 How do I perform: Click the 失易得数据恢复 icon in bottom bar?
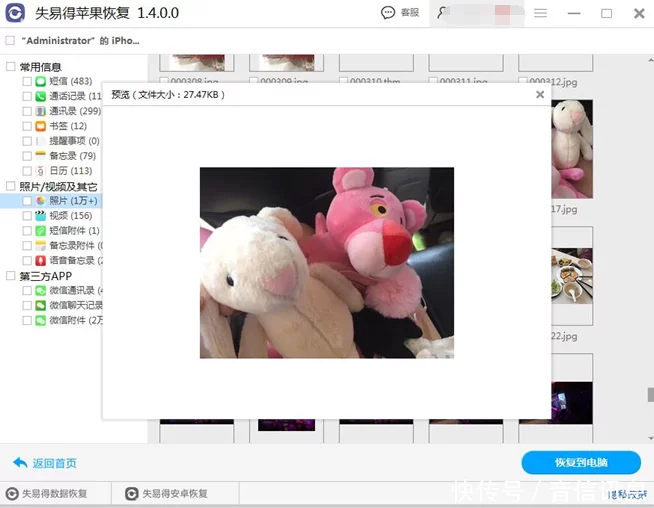tap(12, 494)
